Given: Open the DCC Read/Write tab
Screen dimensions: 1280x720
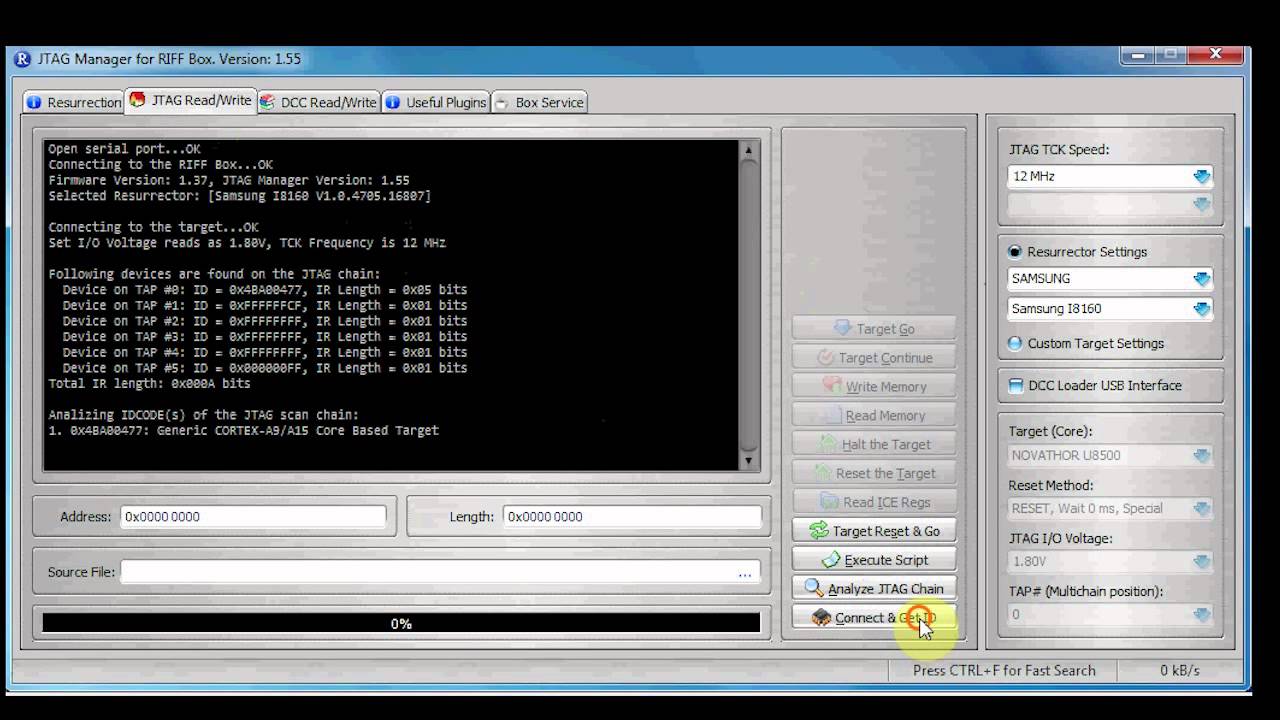Looking at the screenshot, I should pos(318,102).
